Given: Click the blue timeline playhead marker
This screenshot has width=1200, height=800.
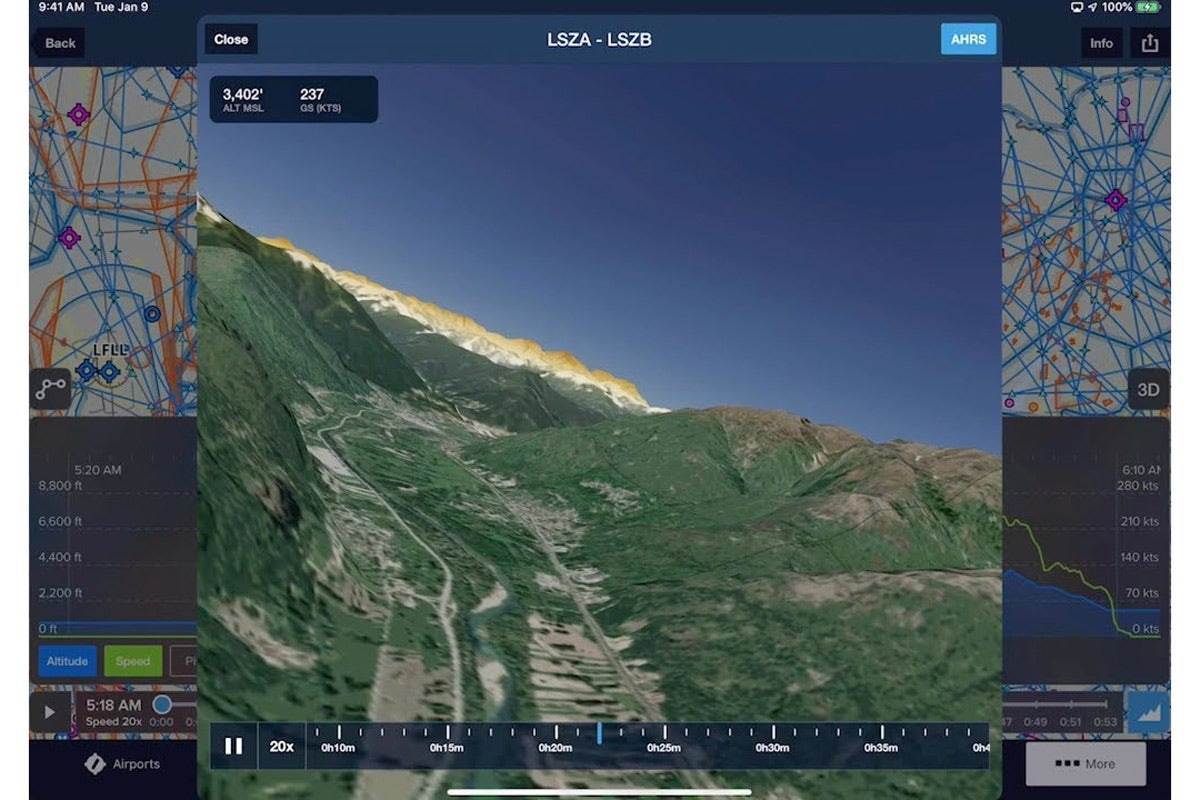Looking at the screenshot, I should [x=599, y=733].
